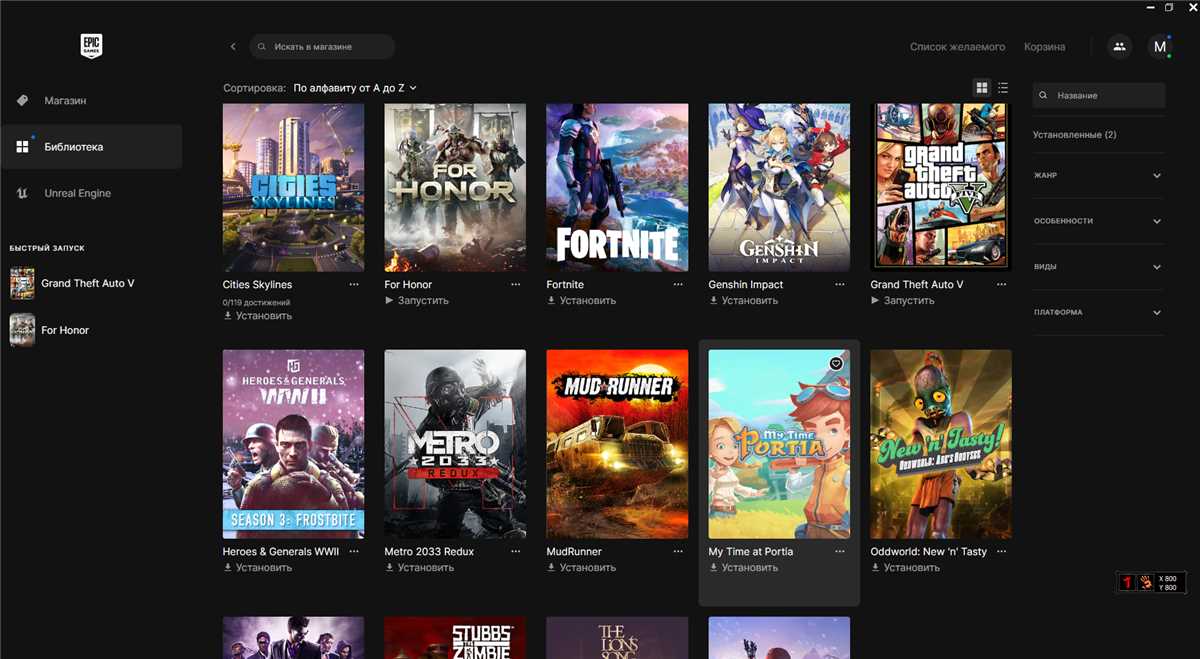Screen dimensions: 1200x659
Task: Install Oddworld: New 'n' Tasty
Action: coord(906,568)
